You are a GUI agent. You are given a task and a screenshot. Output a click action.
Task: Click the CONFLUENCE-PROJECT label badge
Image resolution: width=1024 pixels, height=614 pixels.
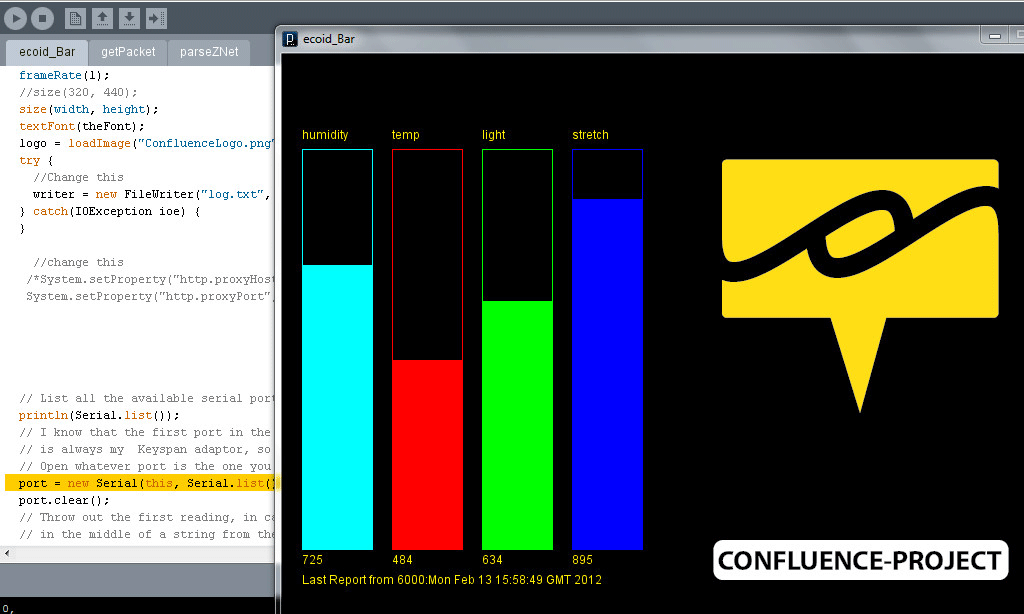pos(860,560)
